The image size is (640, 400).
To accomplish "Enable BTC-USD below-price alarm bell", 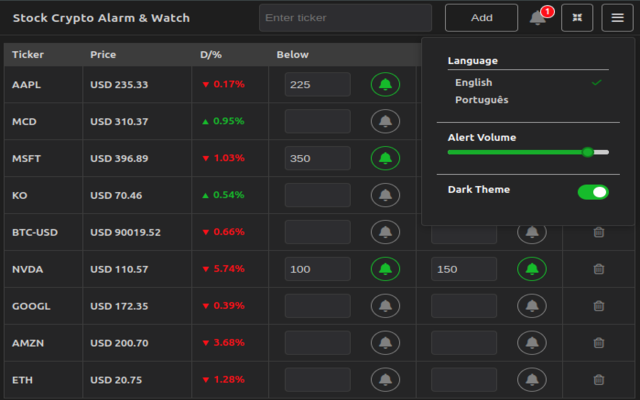I will [385, 232].
